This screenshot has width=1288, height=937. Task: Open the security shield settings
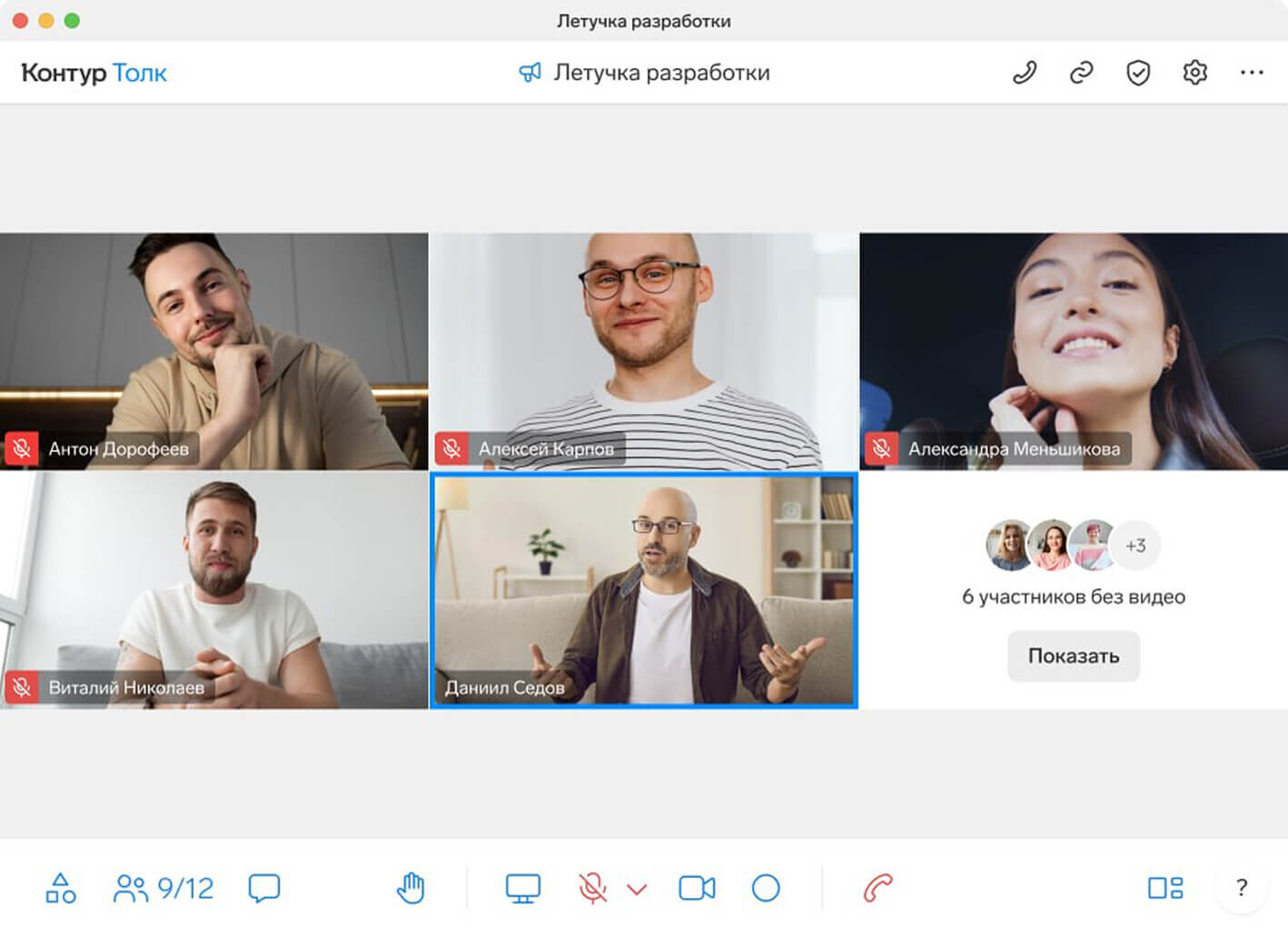1138,73
